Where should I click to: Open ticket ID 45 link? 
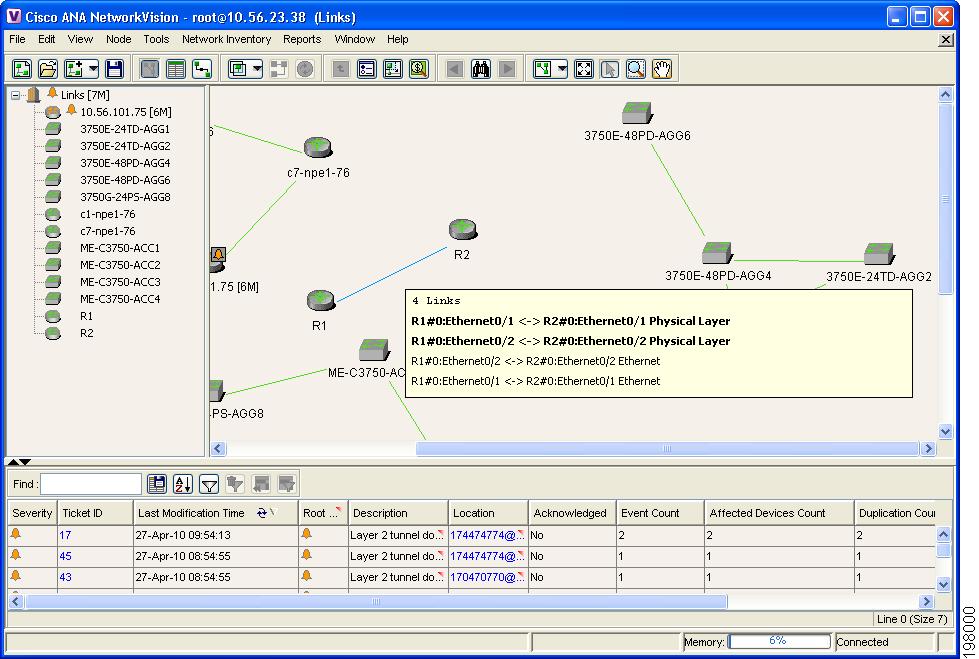coord(66,557)
